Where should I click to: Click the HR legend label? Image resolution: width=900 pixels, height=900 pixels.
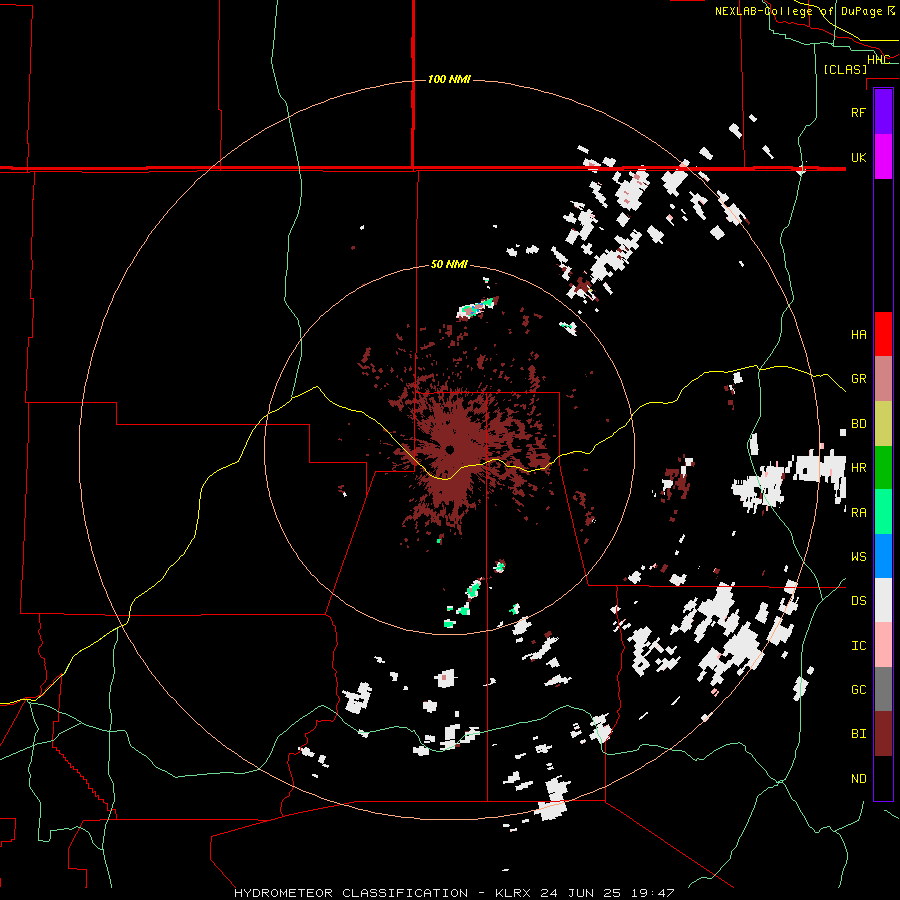click(858, 468)
